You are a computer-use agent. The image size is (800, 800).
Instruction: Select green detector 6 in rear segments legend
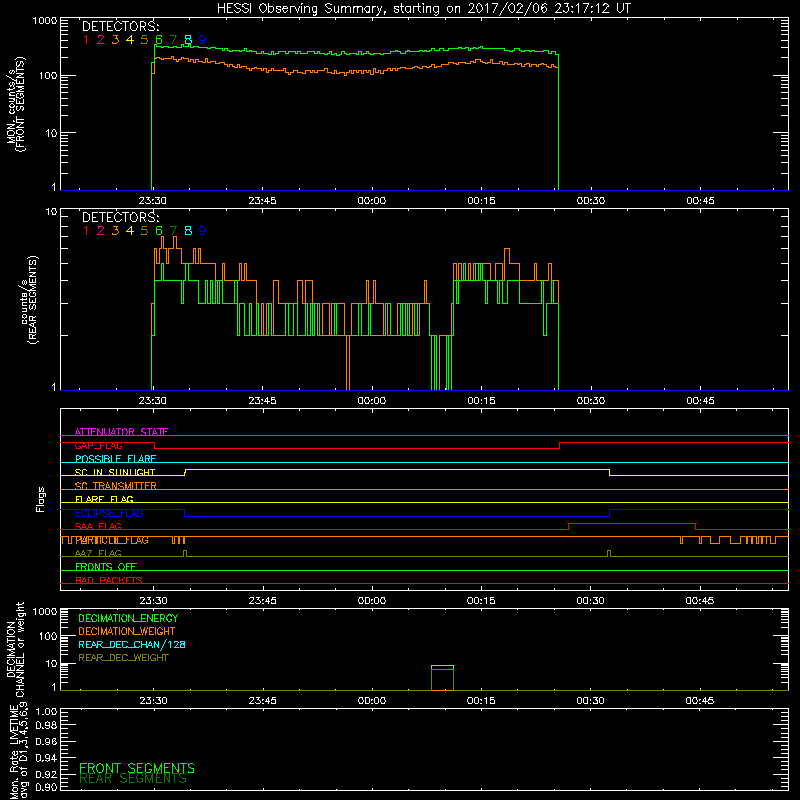coord(159,231)
